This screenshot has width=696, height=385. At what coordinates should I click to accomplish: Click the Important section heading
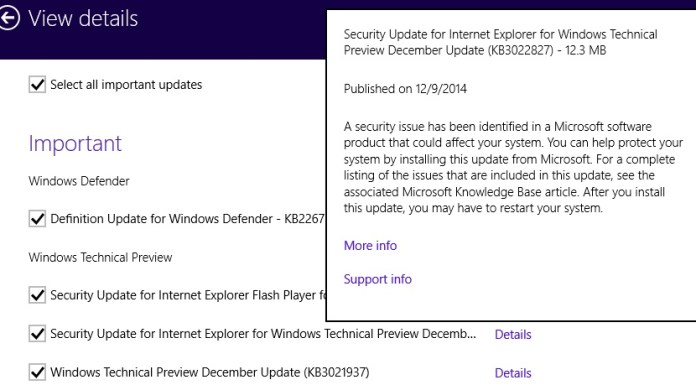pos(75,144)
